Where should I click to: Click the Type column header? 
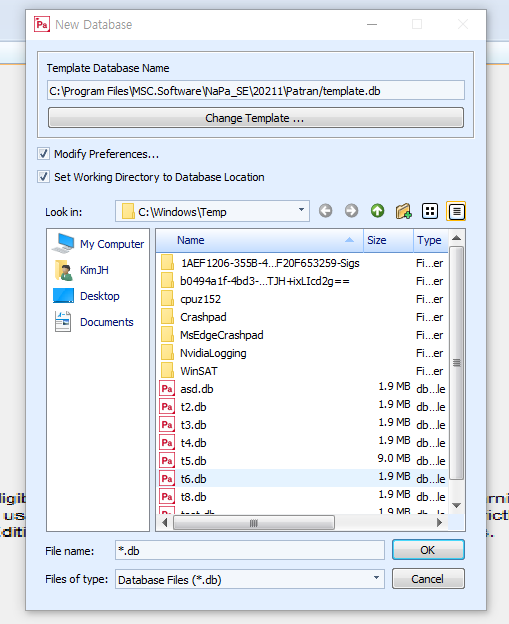pos(431,240)
